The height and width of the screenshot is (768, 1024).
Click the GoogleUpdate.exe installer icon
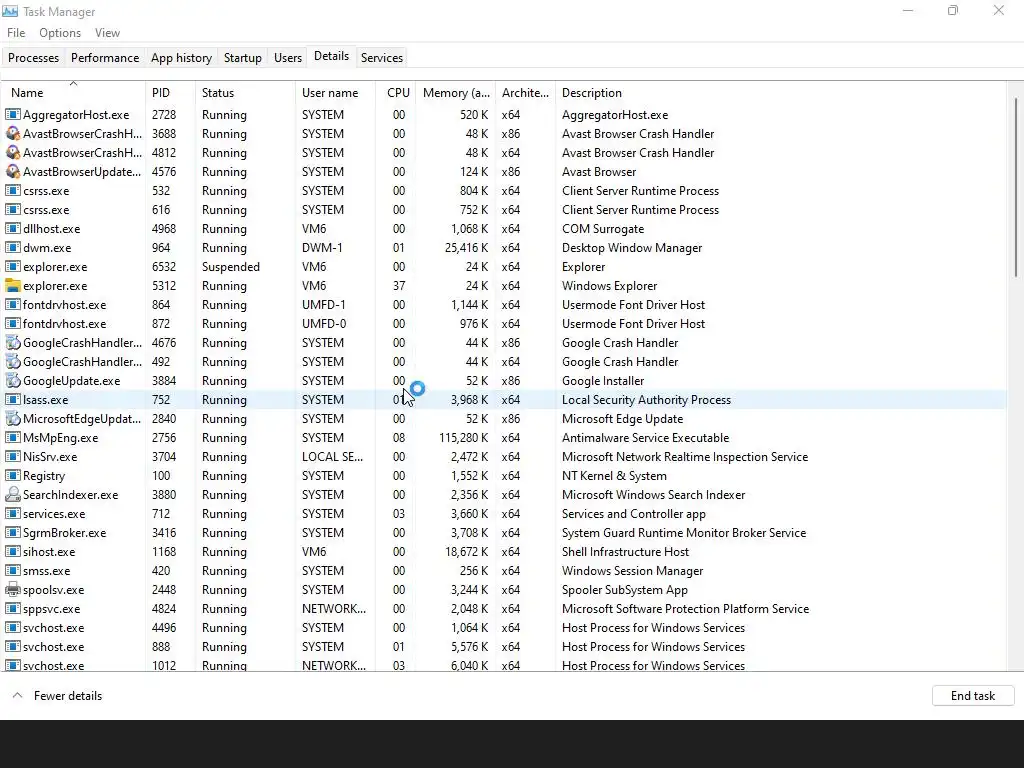pyautogui.click(x=12, y=381)
